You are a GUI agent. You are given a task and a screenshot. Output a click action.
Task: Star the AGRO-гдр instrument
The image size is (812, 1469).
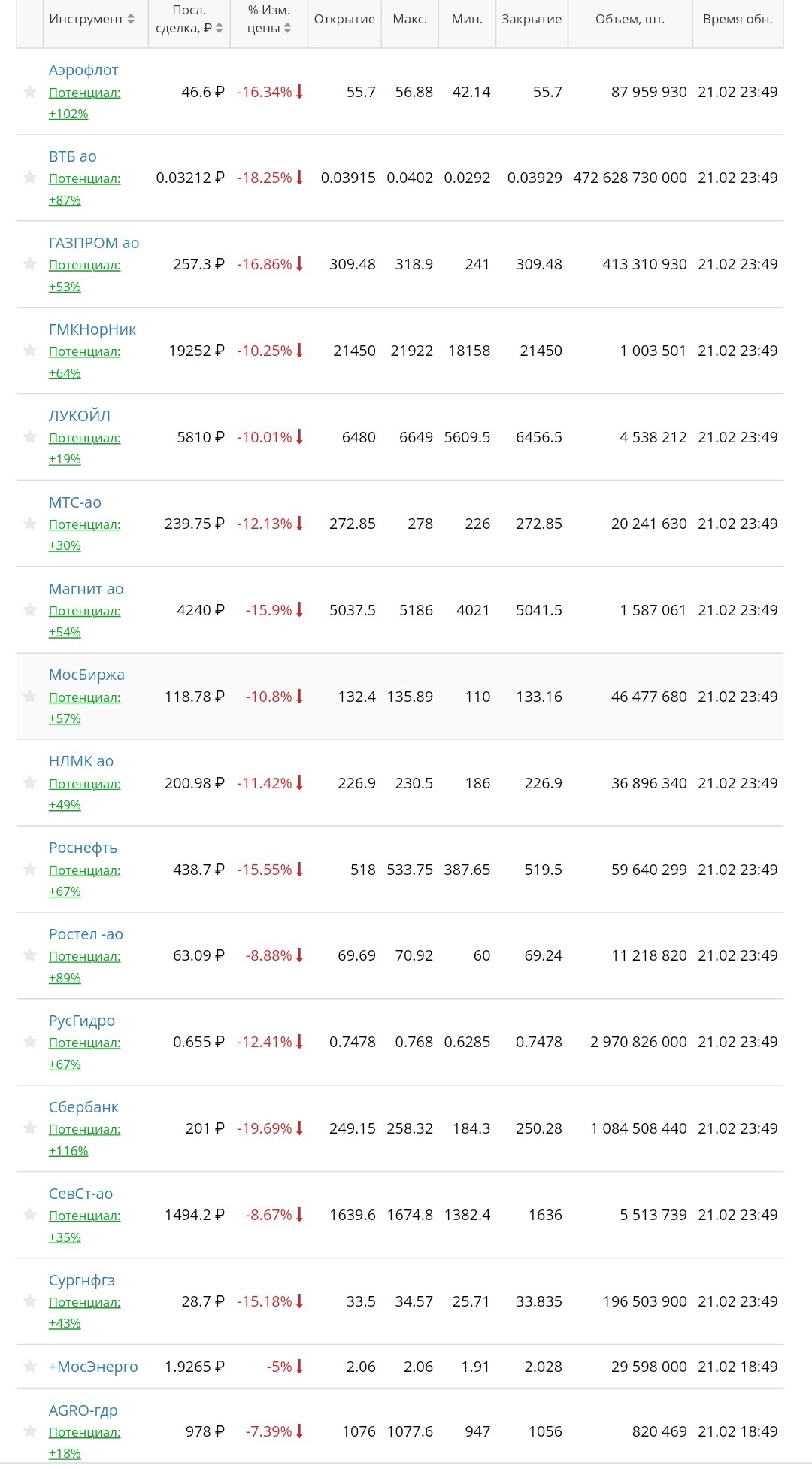coord(30,1431)
